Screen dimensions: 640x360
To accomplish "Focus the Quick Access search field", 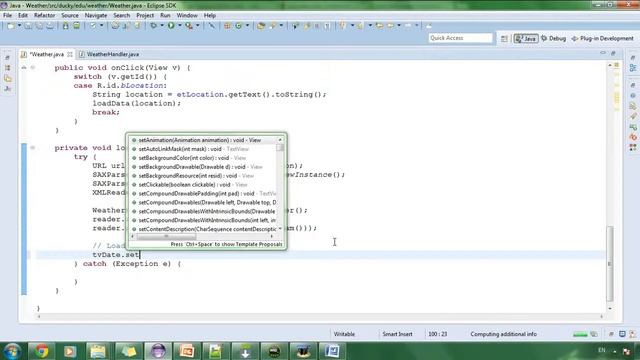I will pos(460,38).
